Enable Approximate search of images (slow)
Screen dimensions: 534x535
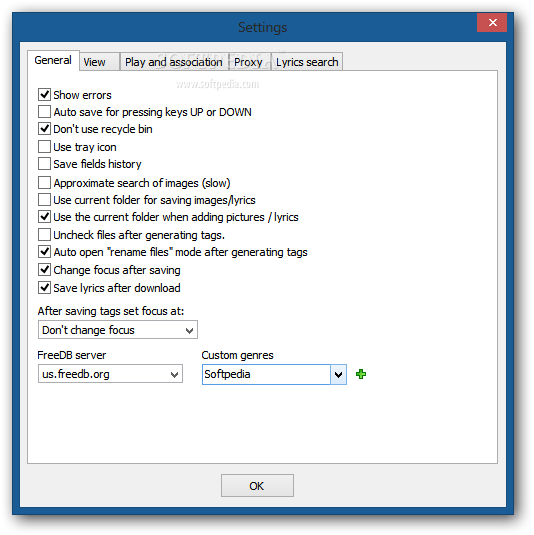[44, 183]
